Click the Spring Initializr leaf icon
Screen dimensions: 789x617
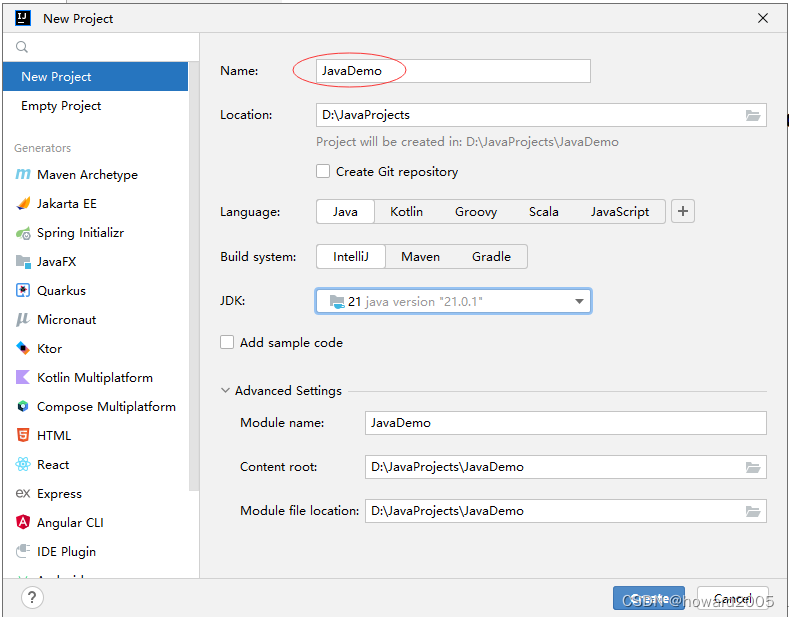point(23,233)
